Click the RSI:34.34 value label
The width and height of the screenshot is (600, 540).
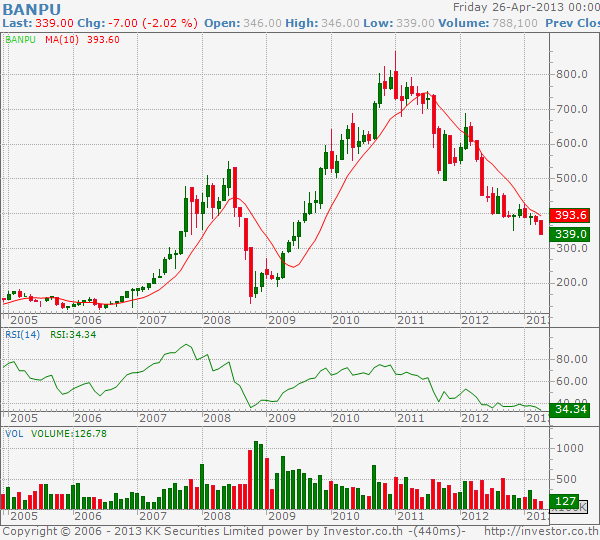tap(73, 335)
